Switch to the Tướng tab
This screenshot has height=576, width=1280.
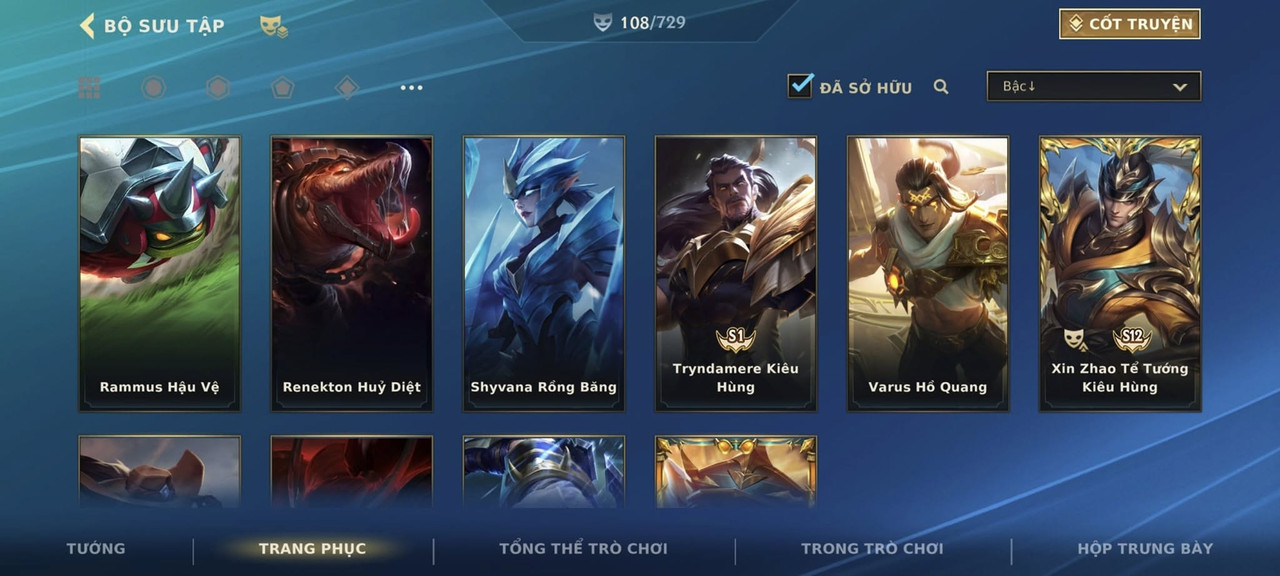(x=96, y=548)
